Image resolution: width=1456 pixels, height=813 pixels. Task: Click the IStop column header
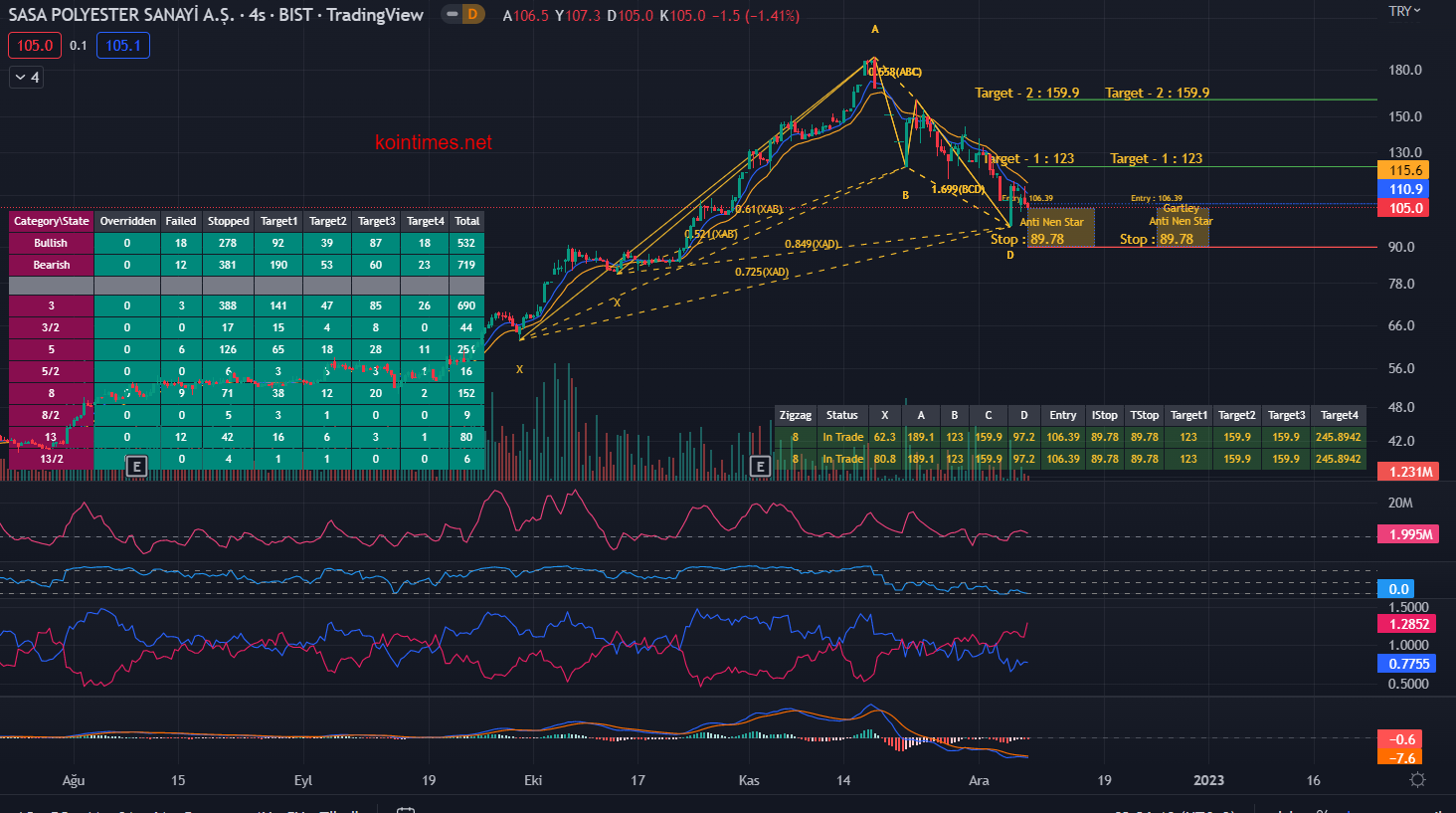tap(1104, 415)
